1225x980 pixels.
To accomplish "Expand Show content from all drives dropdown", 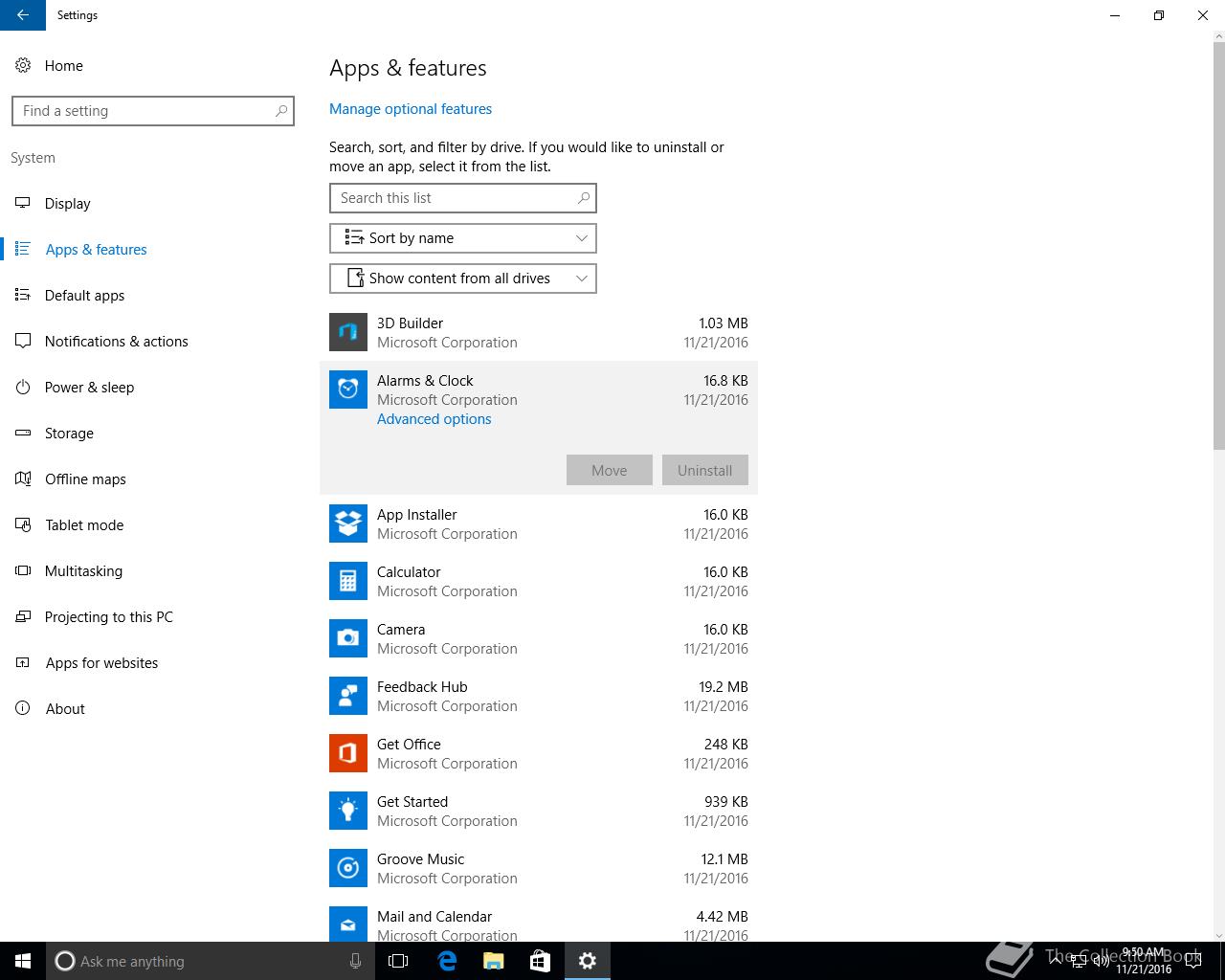I will [463, 278].
